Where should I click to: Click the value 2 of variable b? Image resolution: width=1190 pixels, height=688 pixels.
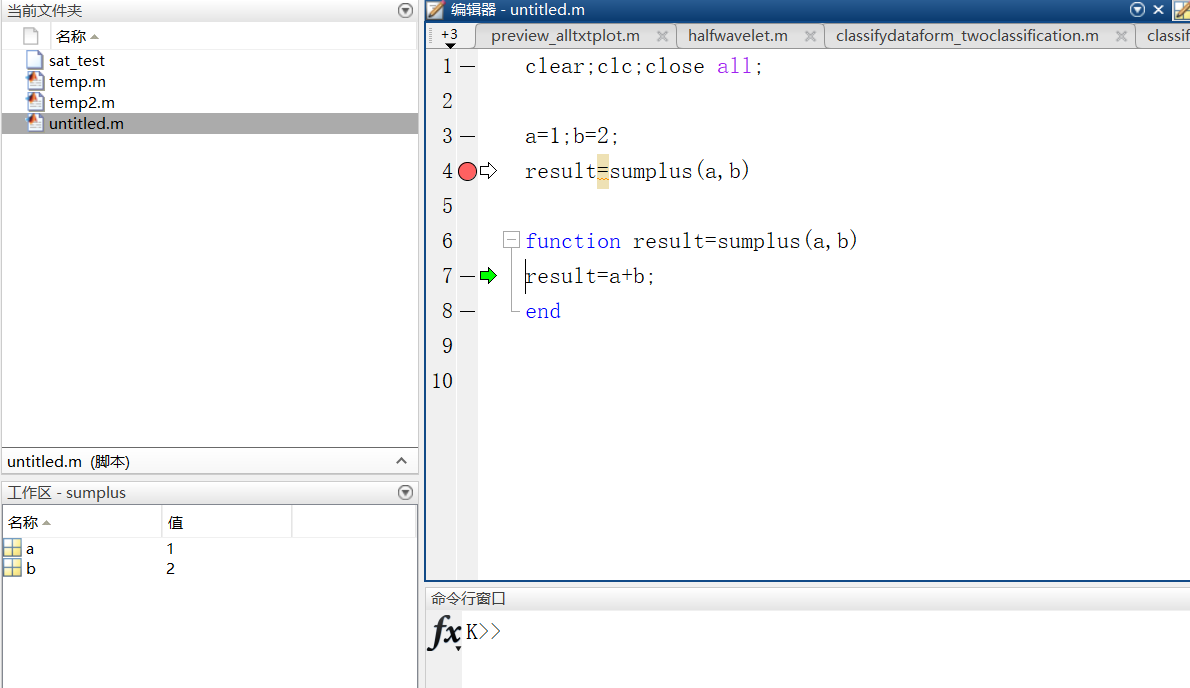tap(171, 568)
